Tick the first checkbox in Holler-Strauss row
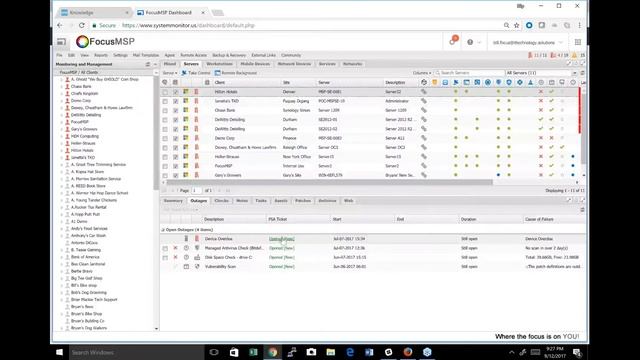Screen dimensions: 640x360 [165, 157]
